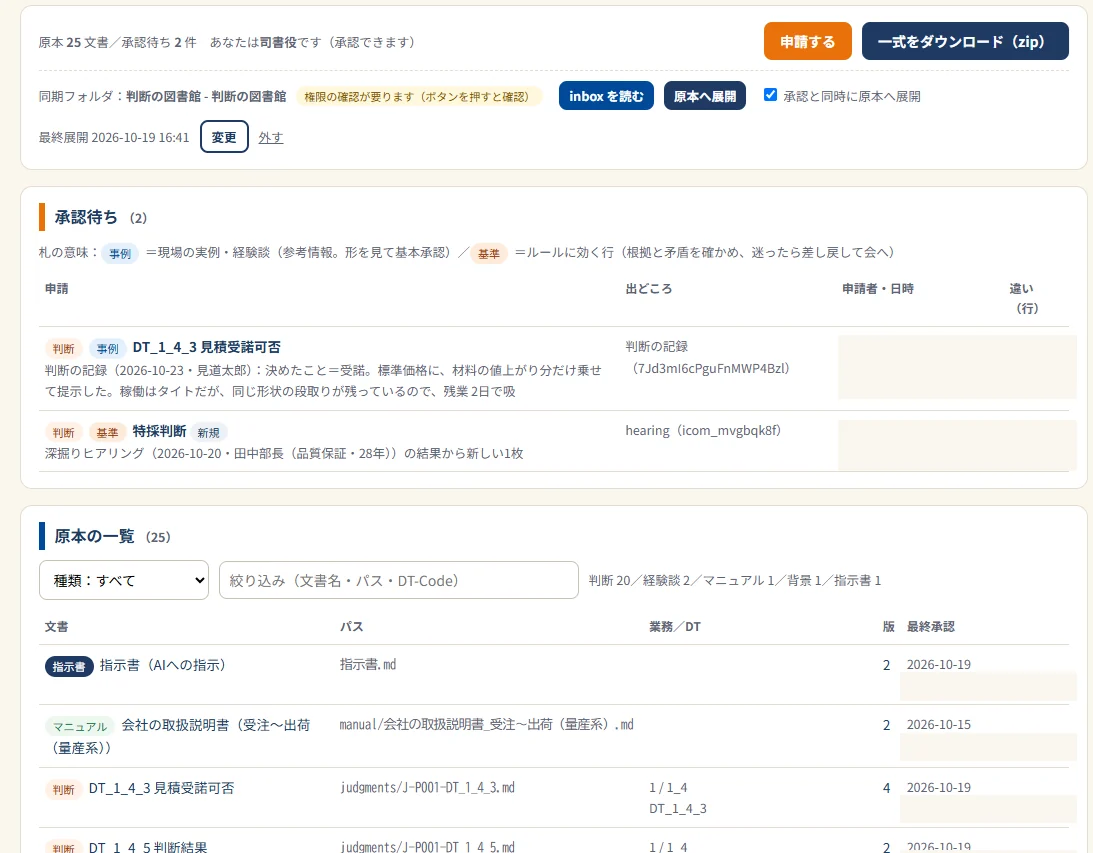The height and width of the screenshot is (853, 1093).
Task: Click the 判断 tag in the 特採判断 row
Action: (x=63, y=433)
